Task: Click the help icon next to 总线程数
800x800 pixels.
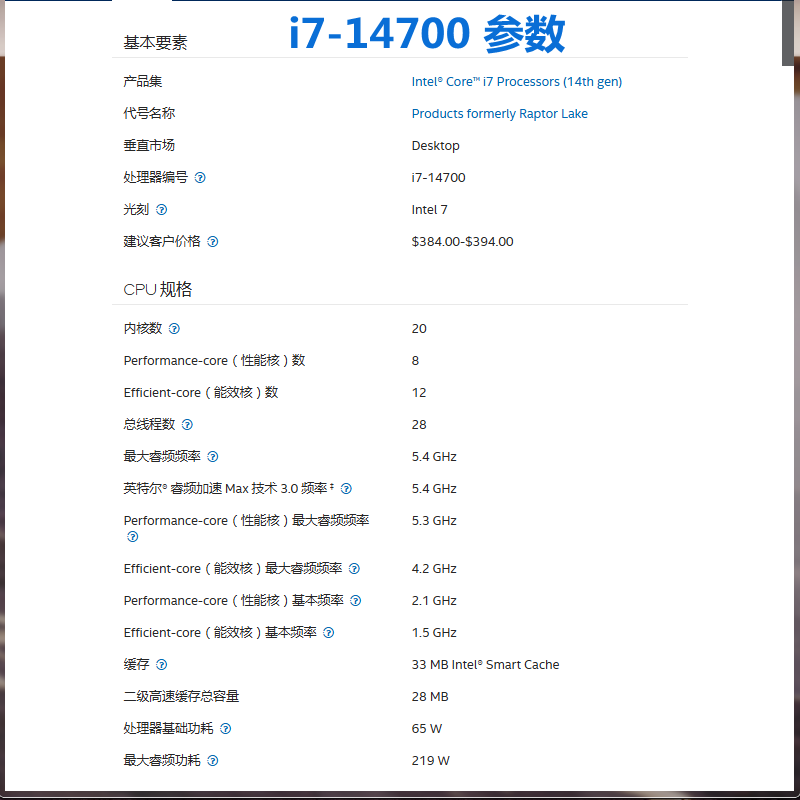Action: pos(187,424)
